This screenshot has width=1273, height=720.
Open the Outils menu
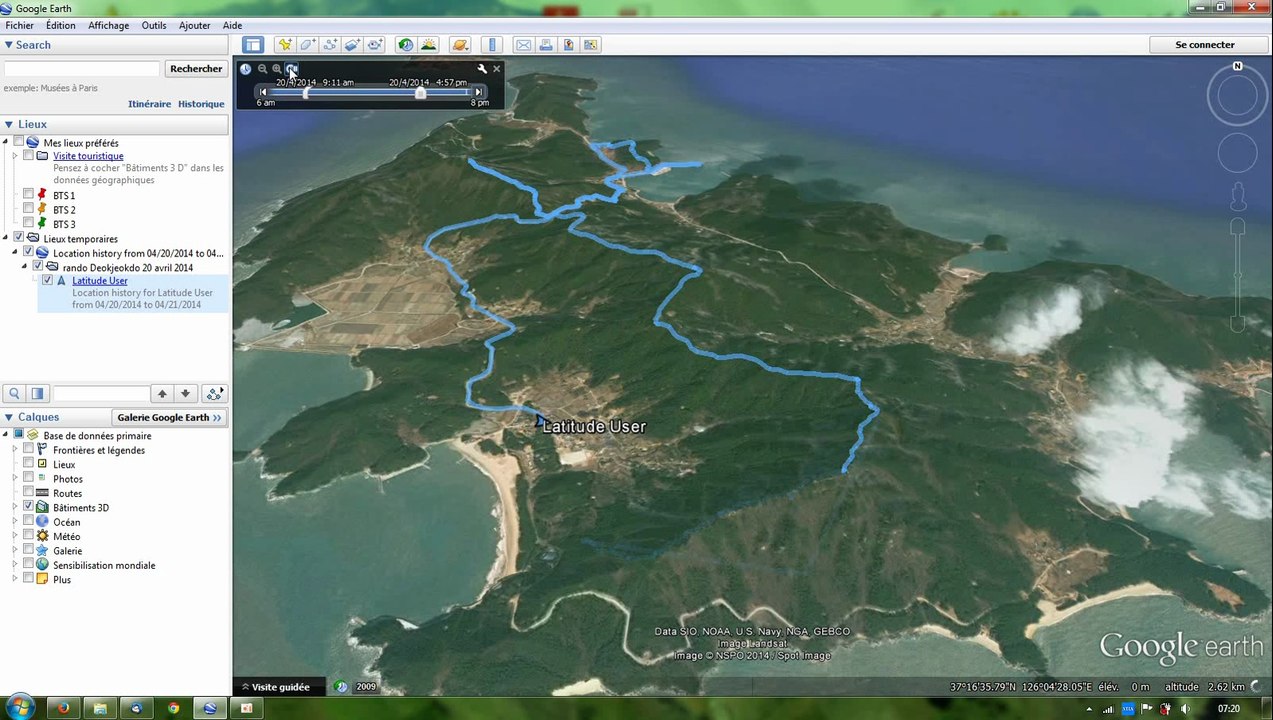tap(154, 26)
